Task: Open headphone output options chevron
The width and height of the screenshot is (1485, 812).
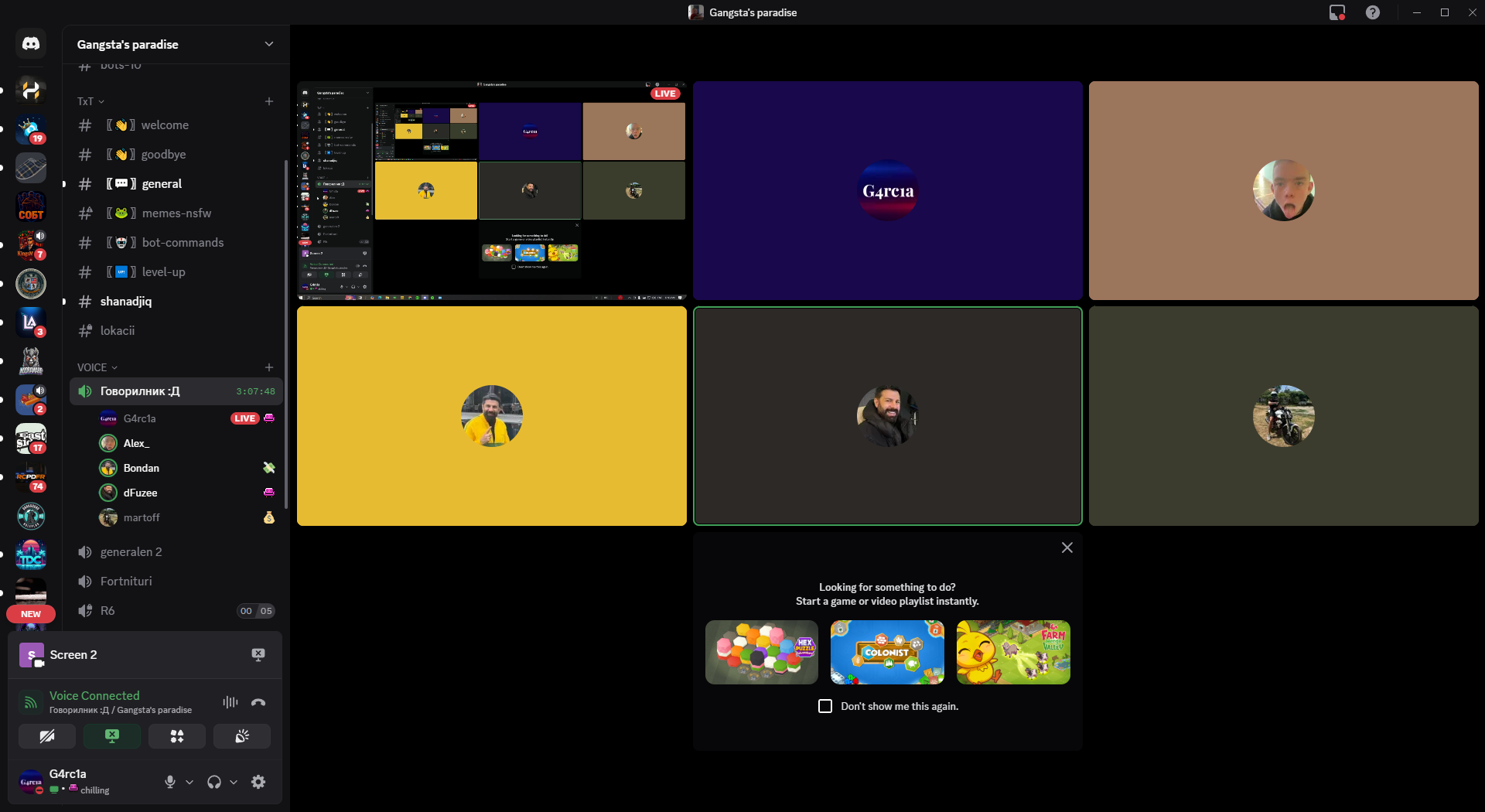Action: tap(234, 782)
